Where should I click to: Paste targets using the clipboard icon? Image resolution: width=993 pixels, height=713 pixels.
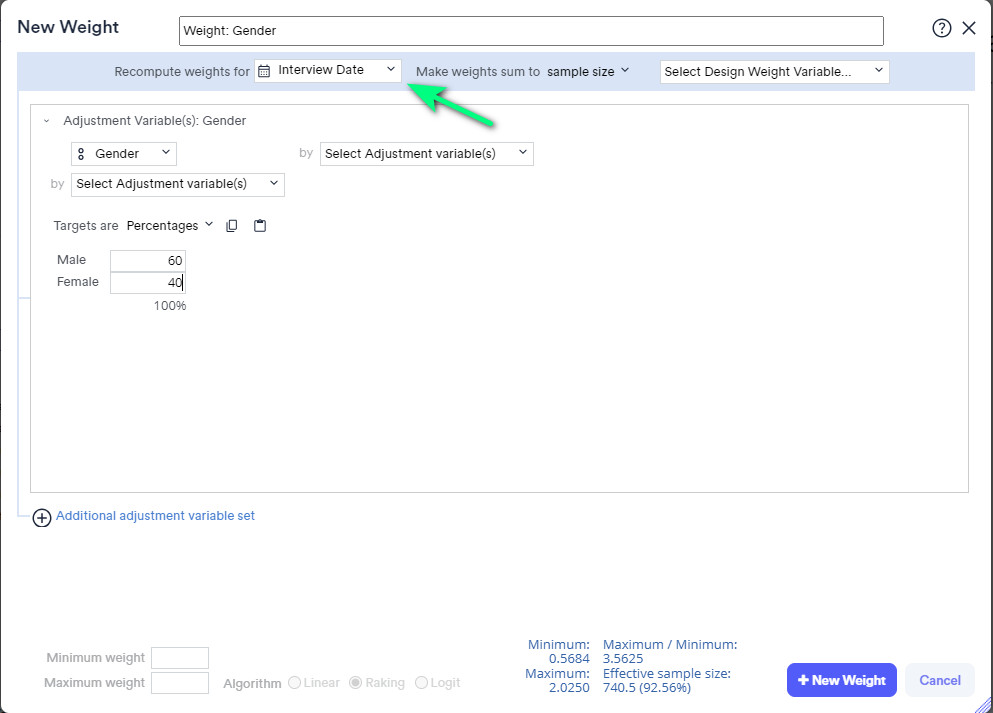[260, 226]
